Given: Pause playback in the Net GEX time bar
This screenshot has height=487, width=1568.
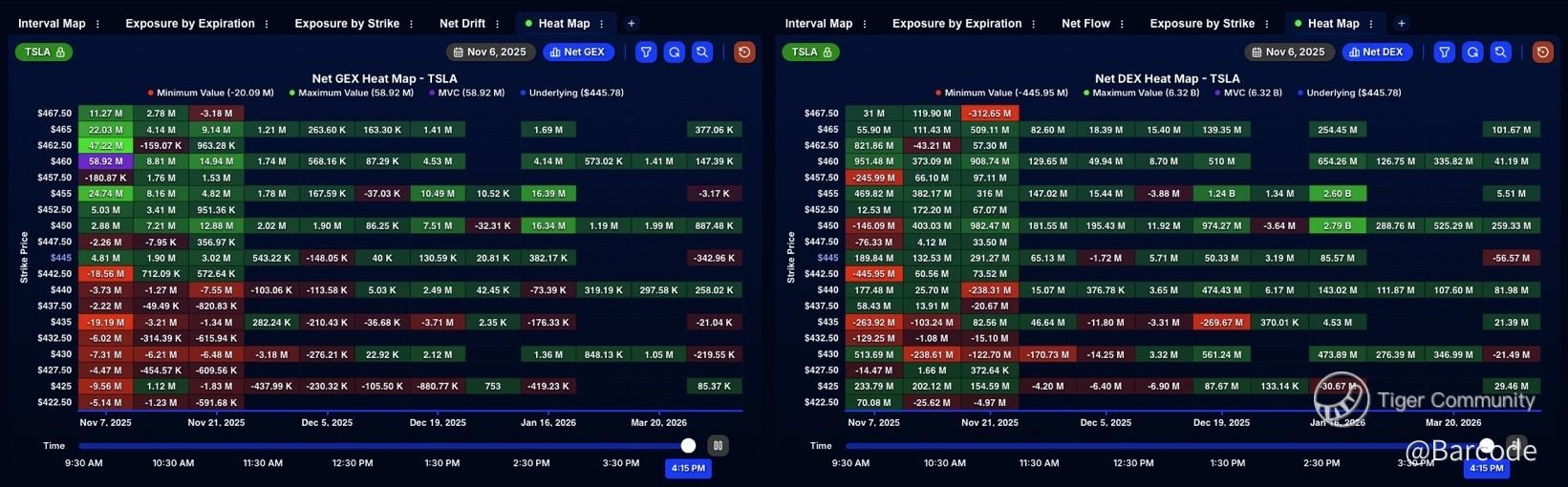Looking at the screenshot, I should pyautogui.click(x=718, y=445).
